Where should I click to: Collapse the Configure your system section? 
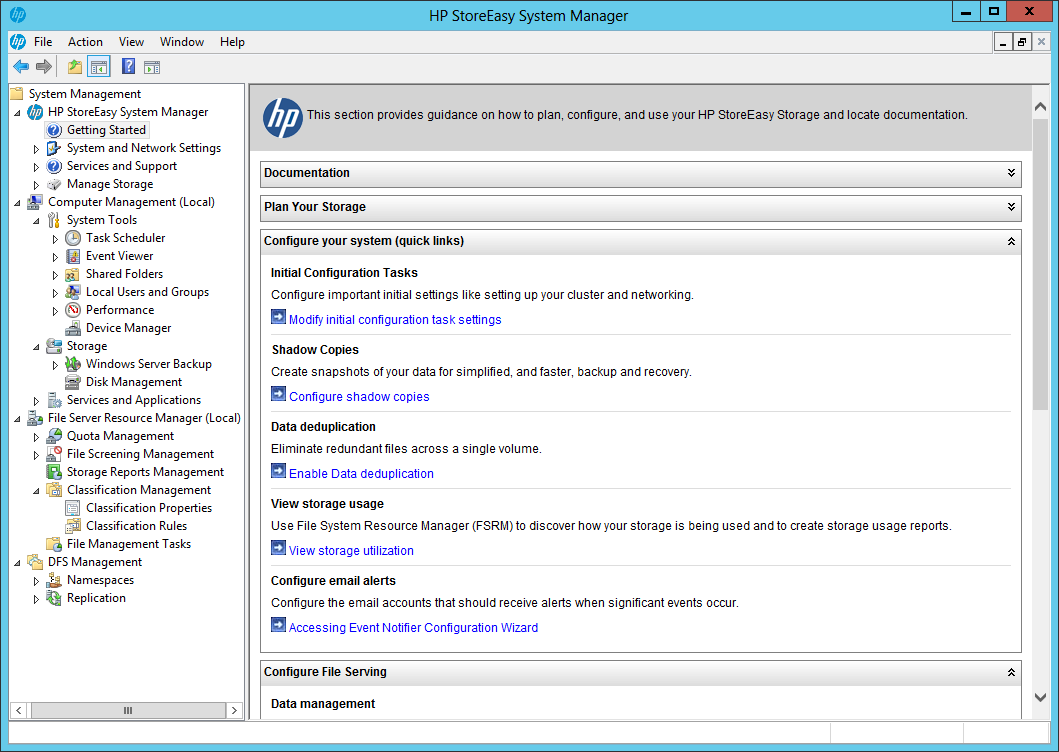tap(1010, 241)
